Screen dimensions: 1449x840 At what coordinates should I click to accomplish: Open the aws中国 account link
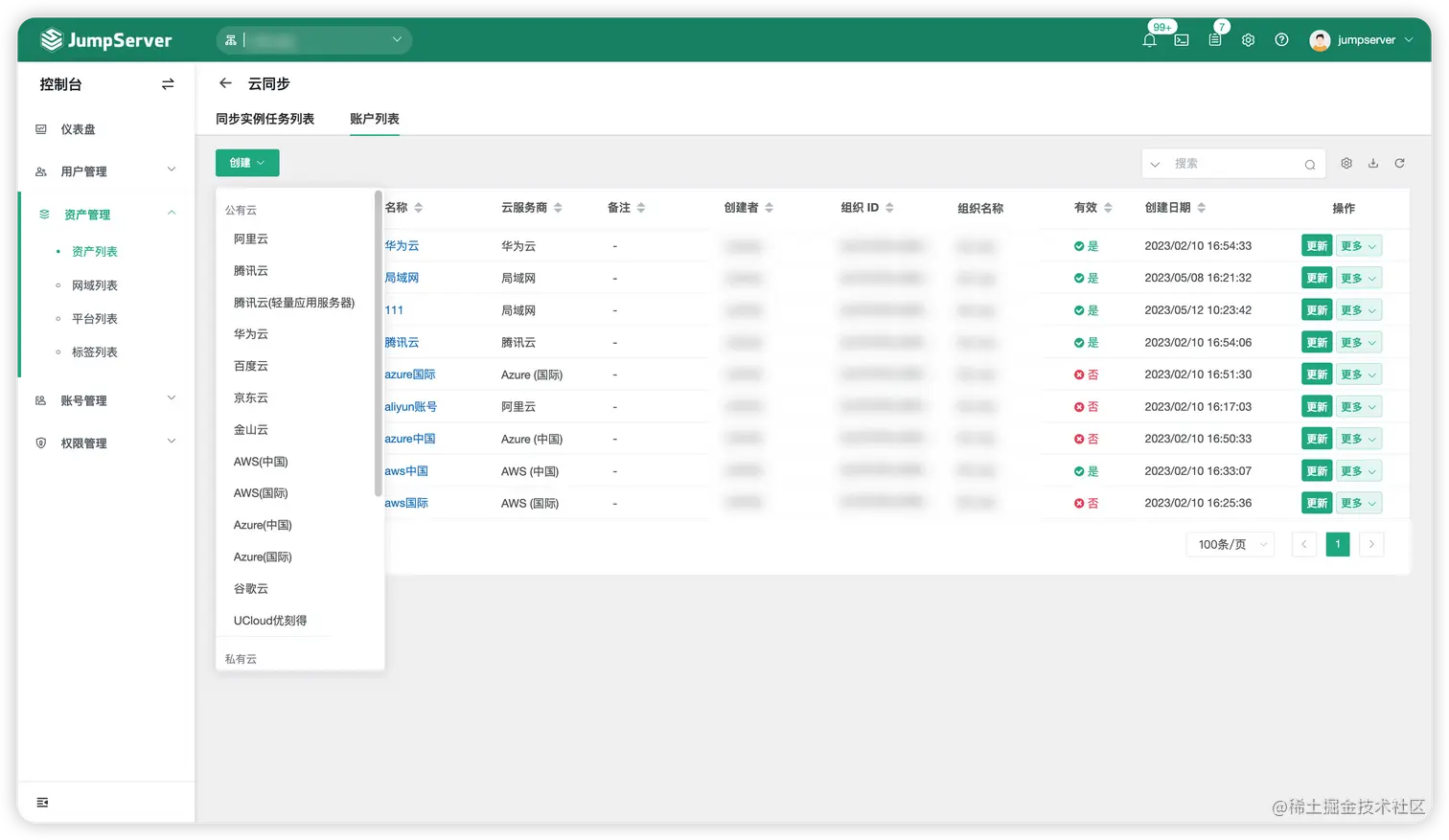[x=406, y=471]
